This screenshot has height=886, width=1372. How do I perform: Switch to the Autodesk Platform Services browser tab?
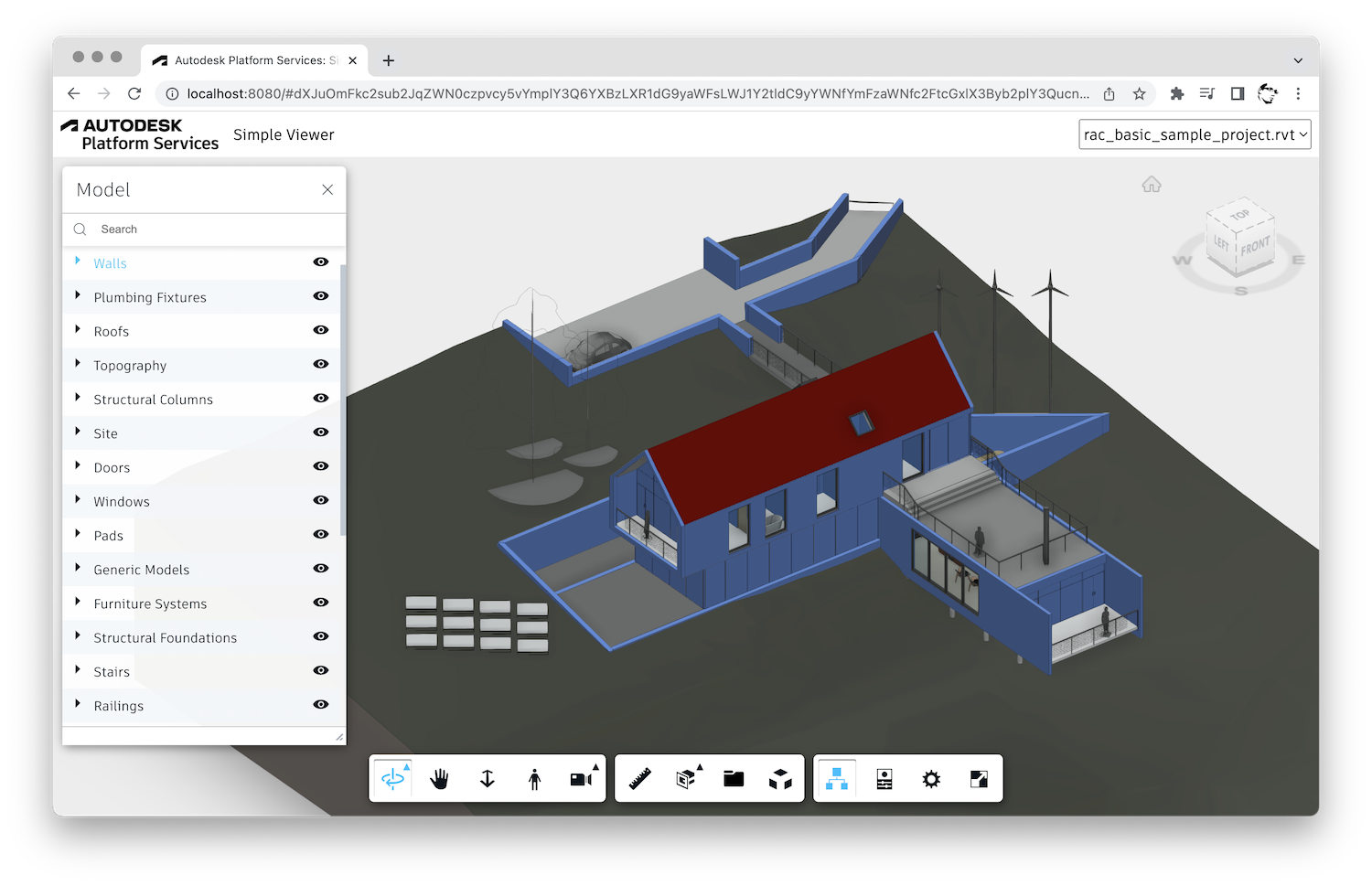pos(253,59)
